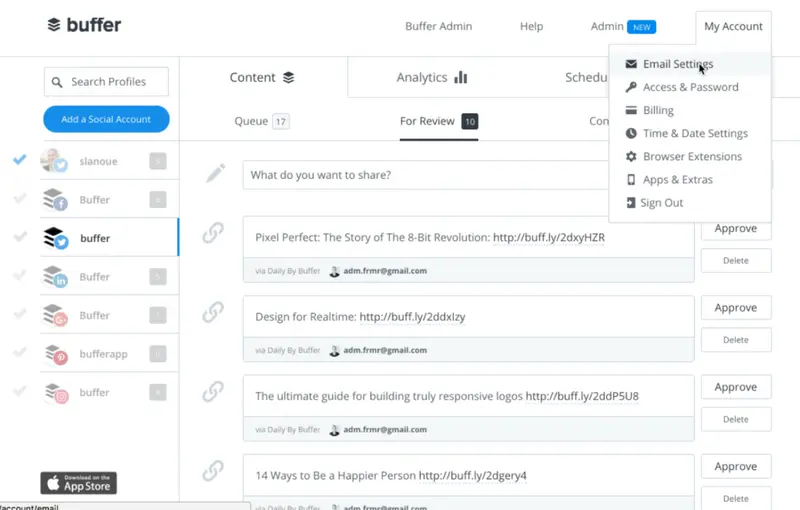Click the Search Profiles field
The image size is (800, 510).
(x=106, y=82)
